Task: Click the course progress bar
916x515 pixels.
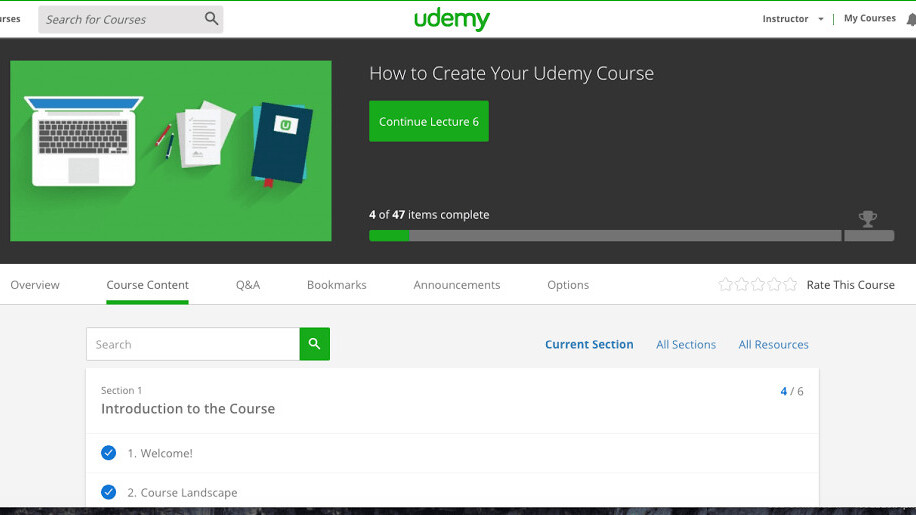Action: 605,236
